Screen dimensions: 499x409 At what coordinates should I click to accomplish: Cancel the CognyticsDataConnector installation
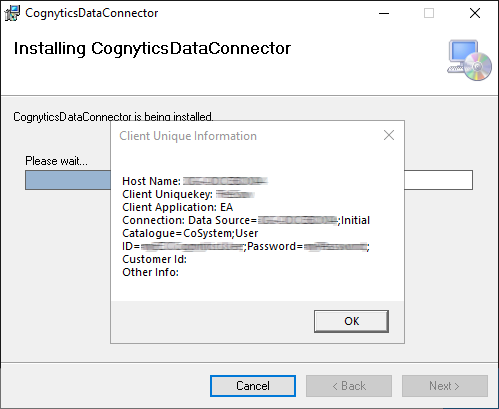[x=253, y=386]
